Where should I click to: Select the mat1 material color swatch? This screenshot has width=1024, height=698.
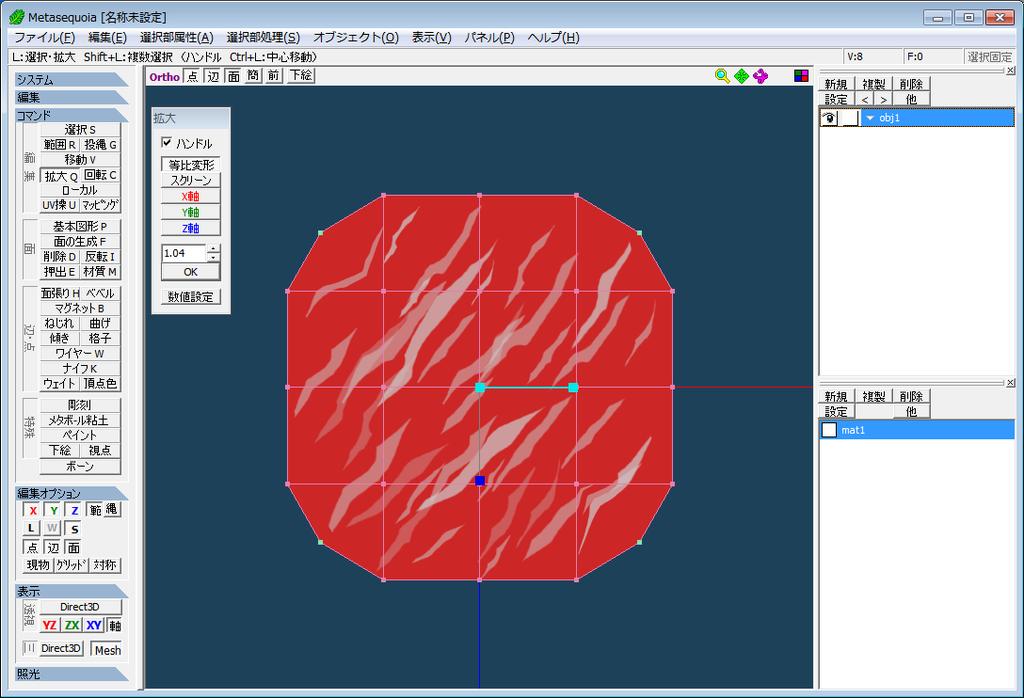point(829,430)
